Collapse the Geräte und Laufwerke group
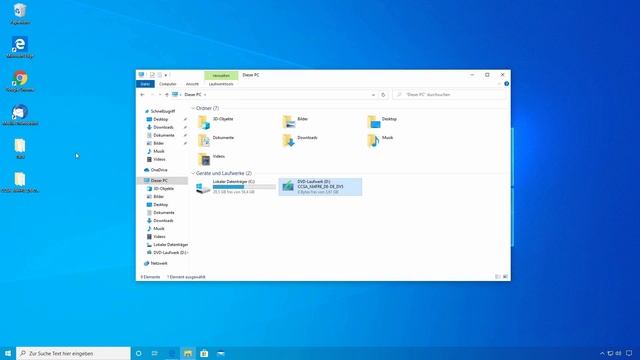This screenshot has height=360, width=640. (193, 173)
